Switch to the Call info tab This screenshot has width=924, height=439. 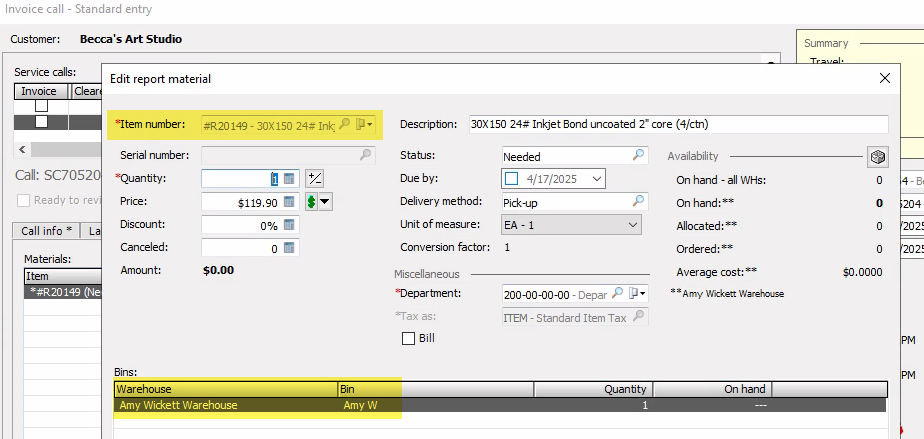coord(48,231)
